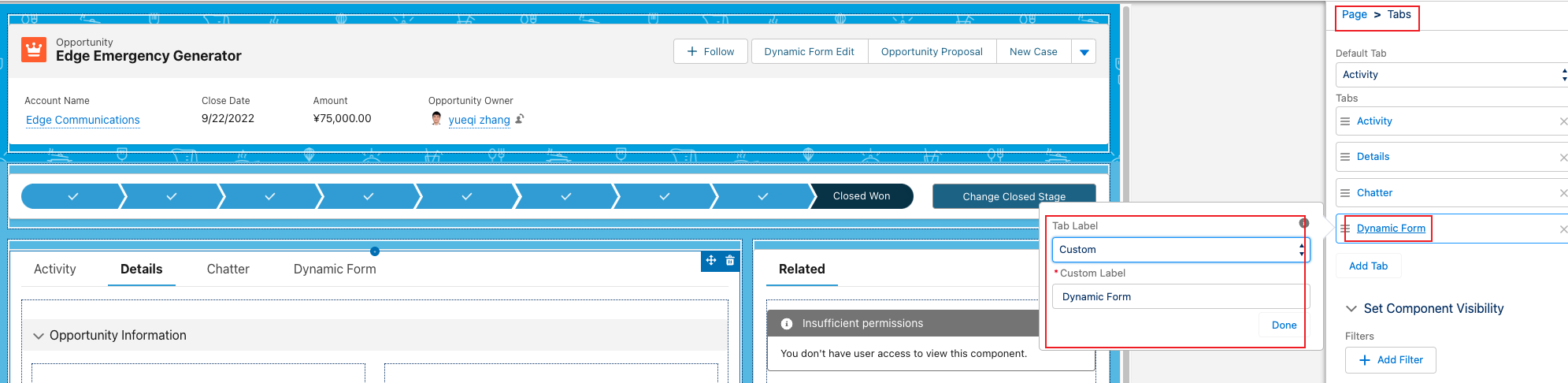Click the Change Closed Stage button
Image resolution: width=1568 pixels, height=383 pixels.
point(1014,196)
